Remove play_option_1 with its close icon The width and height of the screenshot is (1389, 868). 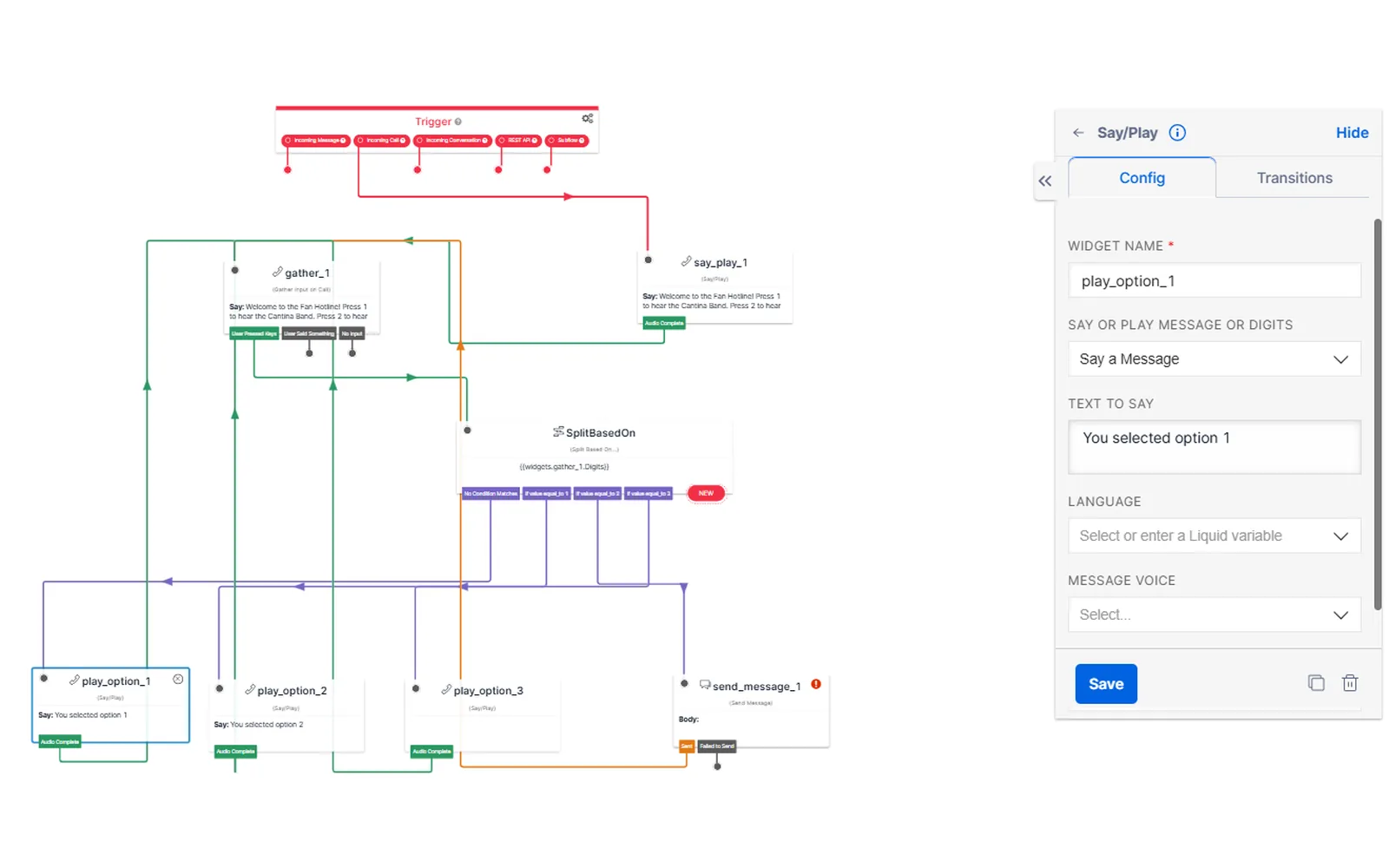point(178,680)
